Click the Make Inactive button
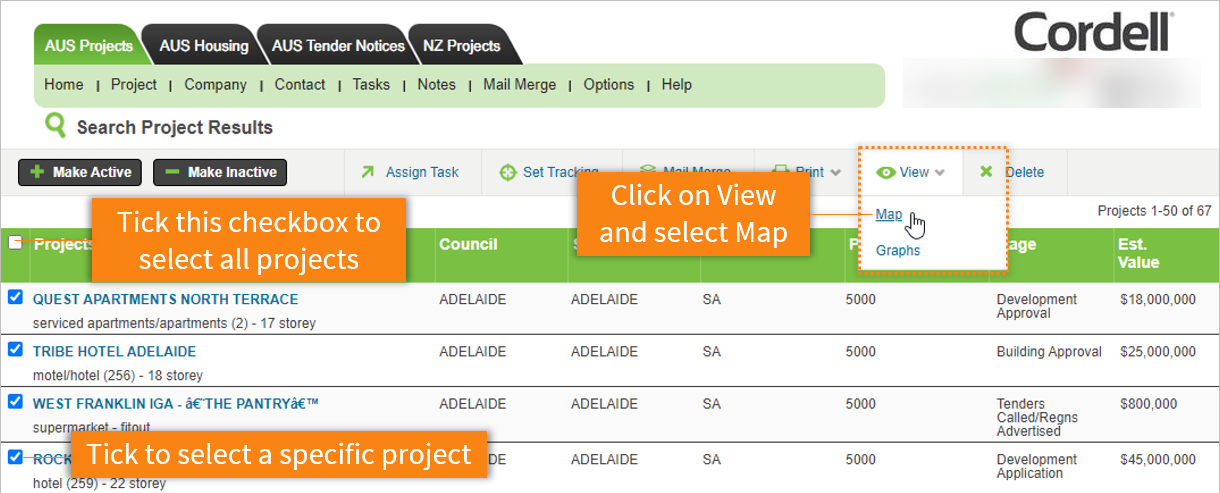1220x493 pixels. (220, 172)
